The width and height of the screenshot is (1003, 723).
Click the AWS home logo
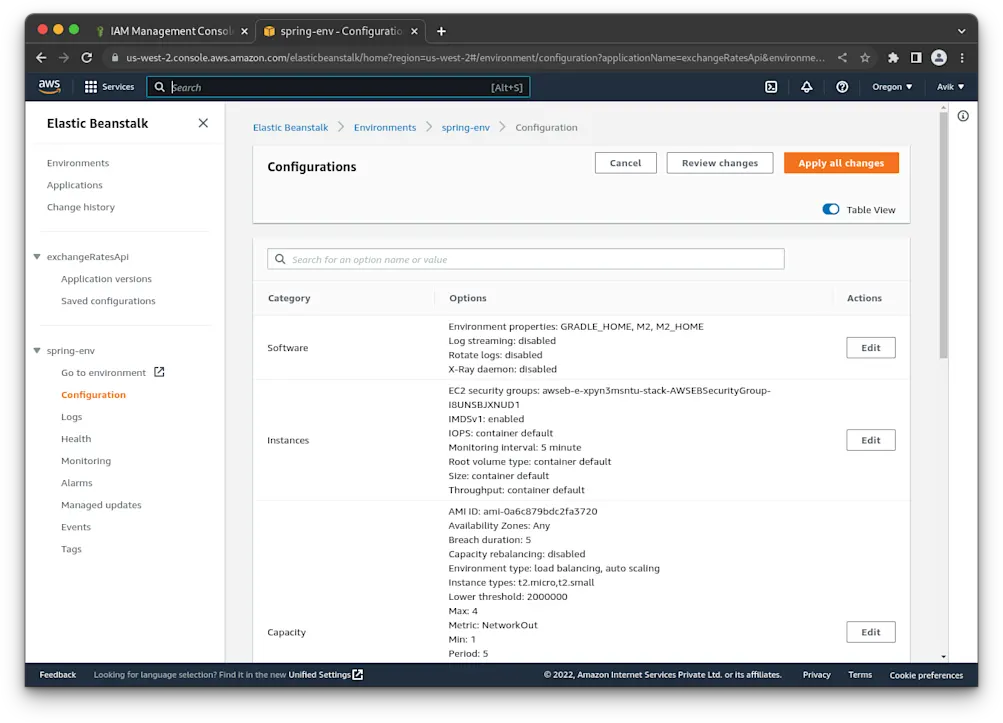coord(49,86)
